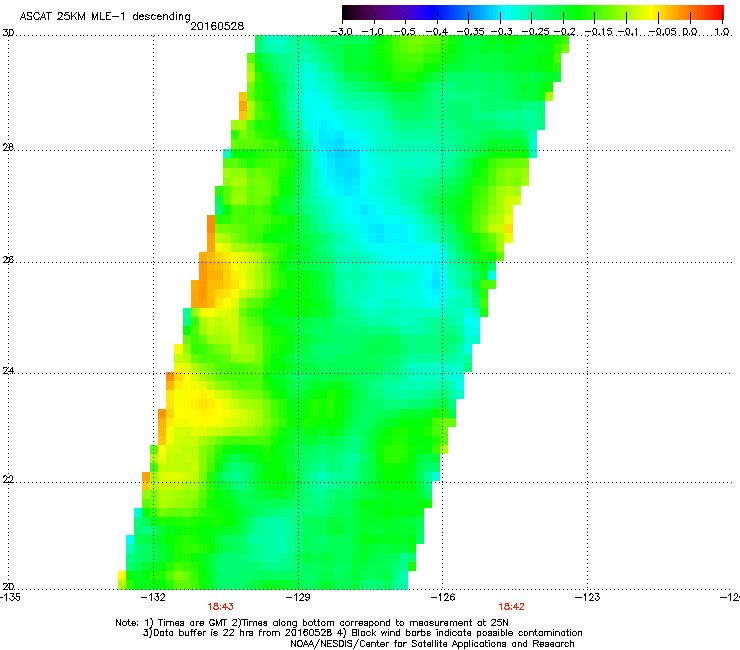The image size is (740, 650).
Task: Select the 0.0 color scale label
Action: pyautogui.click(x=690, y=32)
